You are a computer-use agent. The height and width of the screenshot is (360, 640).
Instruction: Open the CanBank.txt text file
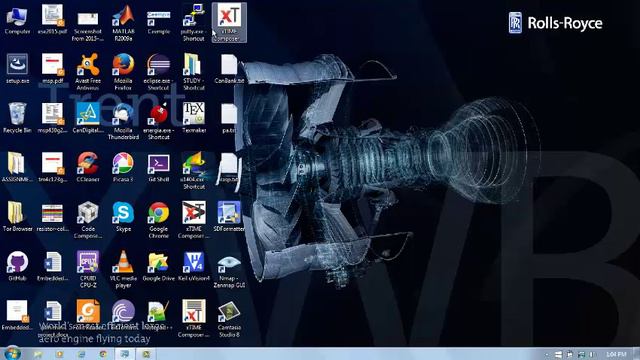(229, 69)
